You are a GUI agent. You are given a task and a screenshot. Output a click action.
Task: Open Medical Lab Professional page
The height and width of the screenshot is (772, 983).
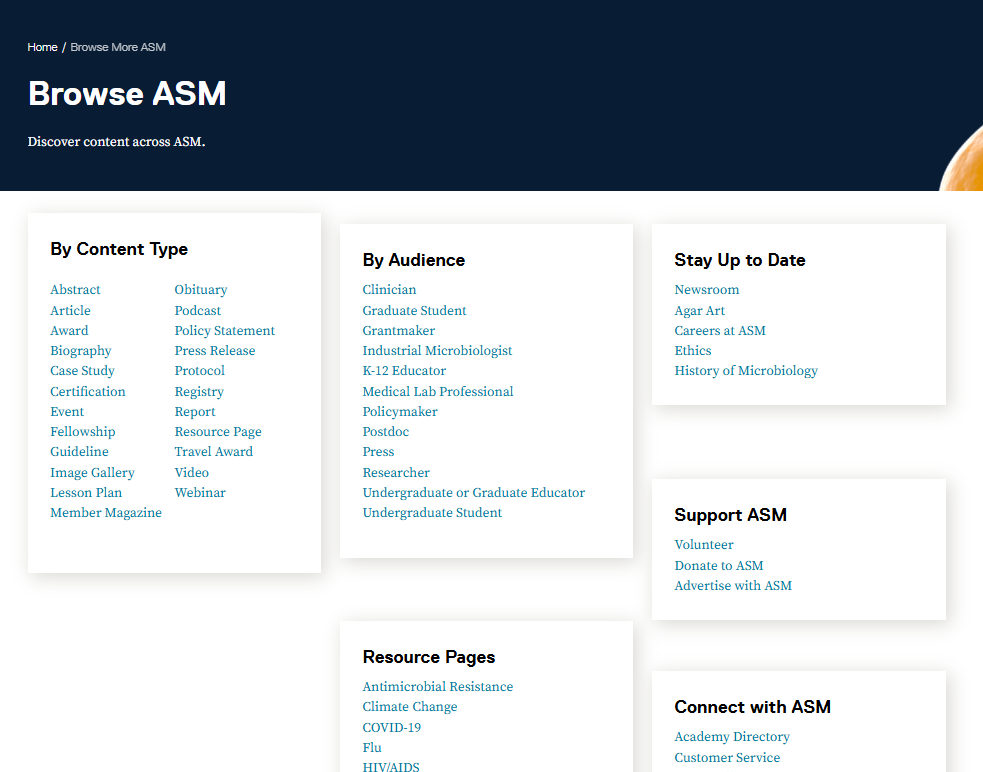tap(438, 391)
